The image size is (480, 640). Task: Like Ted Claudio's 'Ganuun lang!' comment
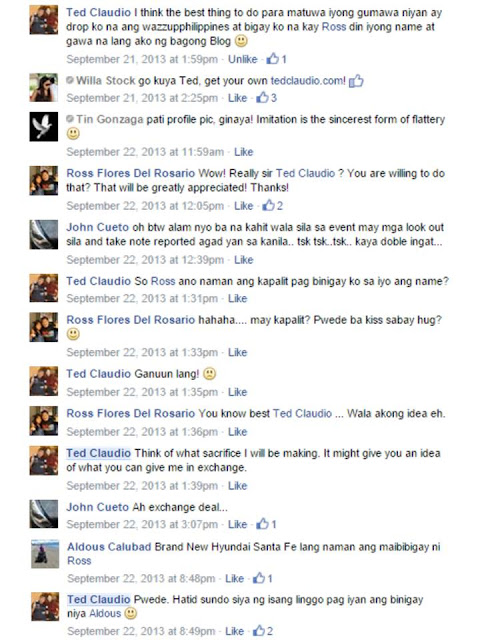[238, 392]
